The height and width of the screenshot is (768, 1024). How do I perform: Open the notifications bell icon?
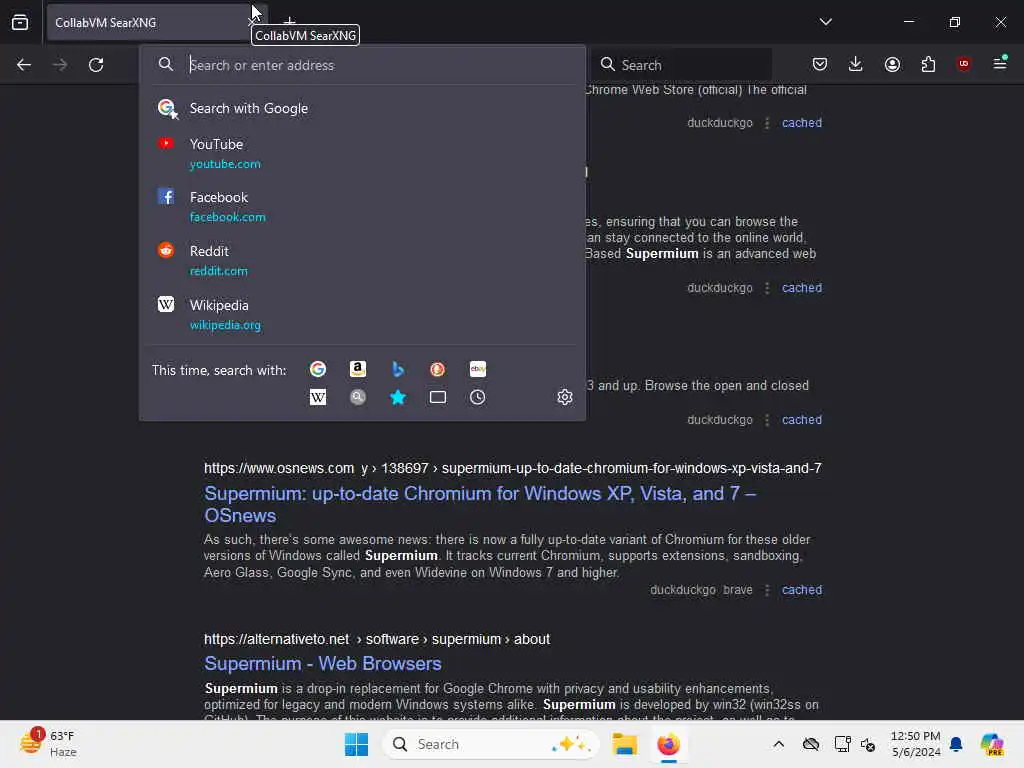[956, 744]
